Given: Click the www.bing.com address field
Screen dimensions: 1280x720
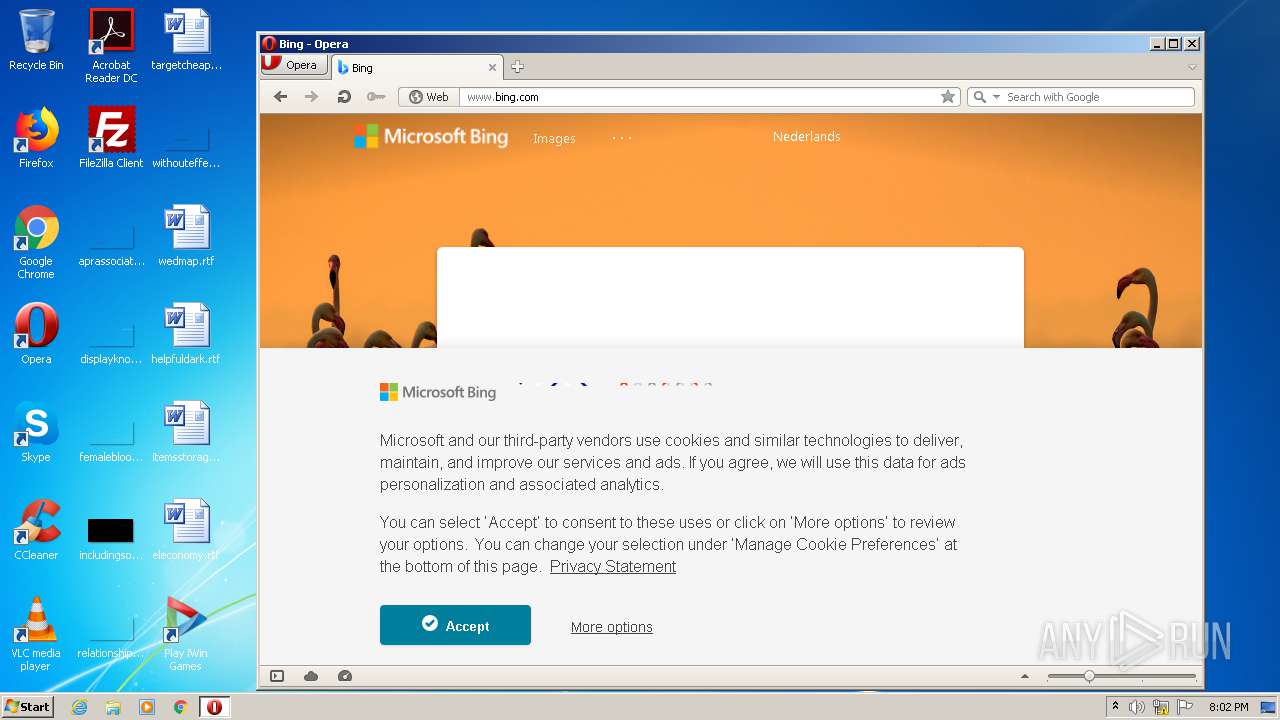Looking at the screenshot, I should 700,97.
